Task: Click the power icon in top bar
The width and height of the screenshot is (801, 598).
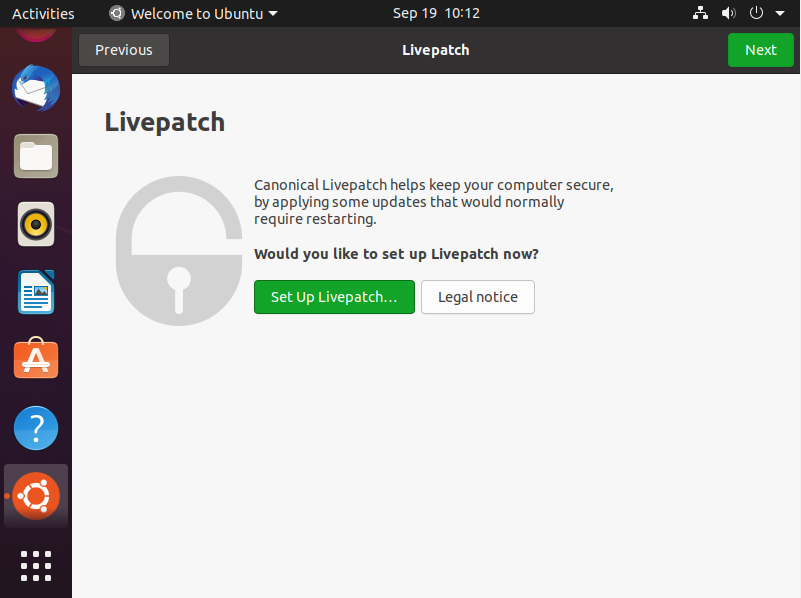Action: [756, 13]
